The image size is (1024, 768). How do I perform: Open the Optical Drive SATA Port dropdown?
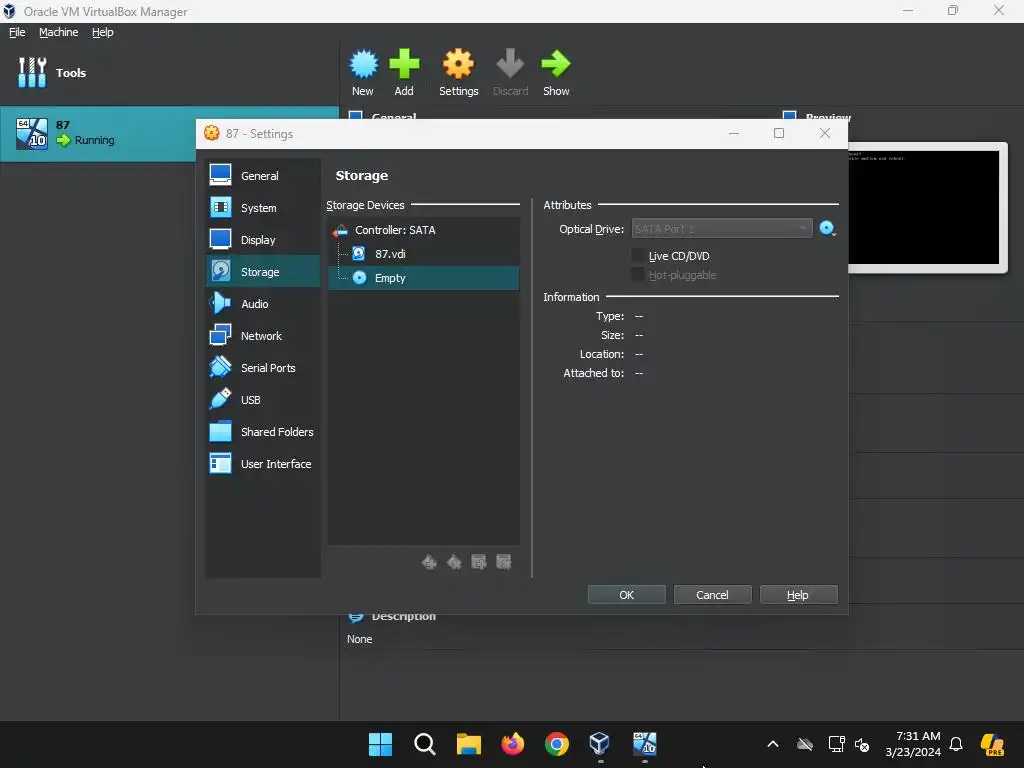722,229
